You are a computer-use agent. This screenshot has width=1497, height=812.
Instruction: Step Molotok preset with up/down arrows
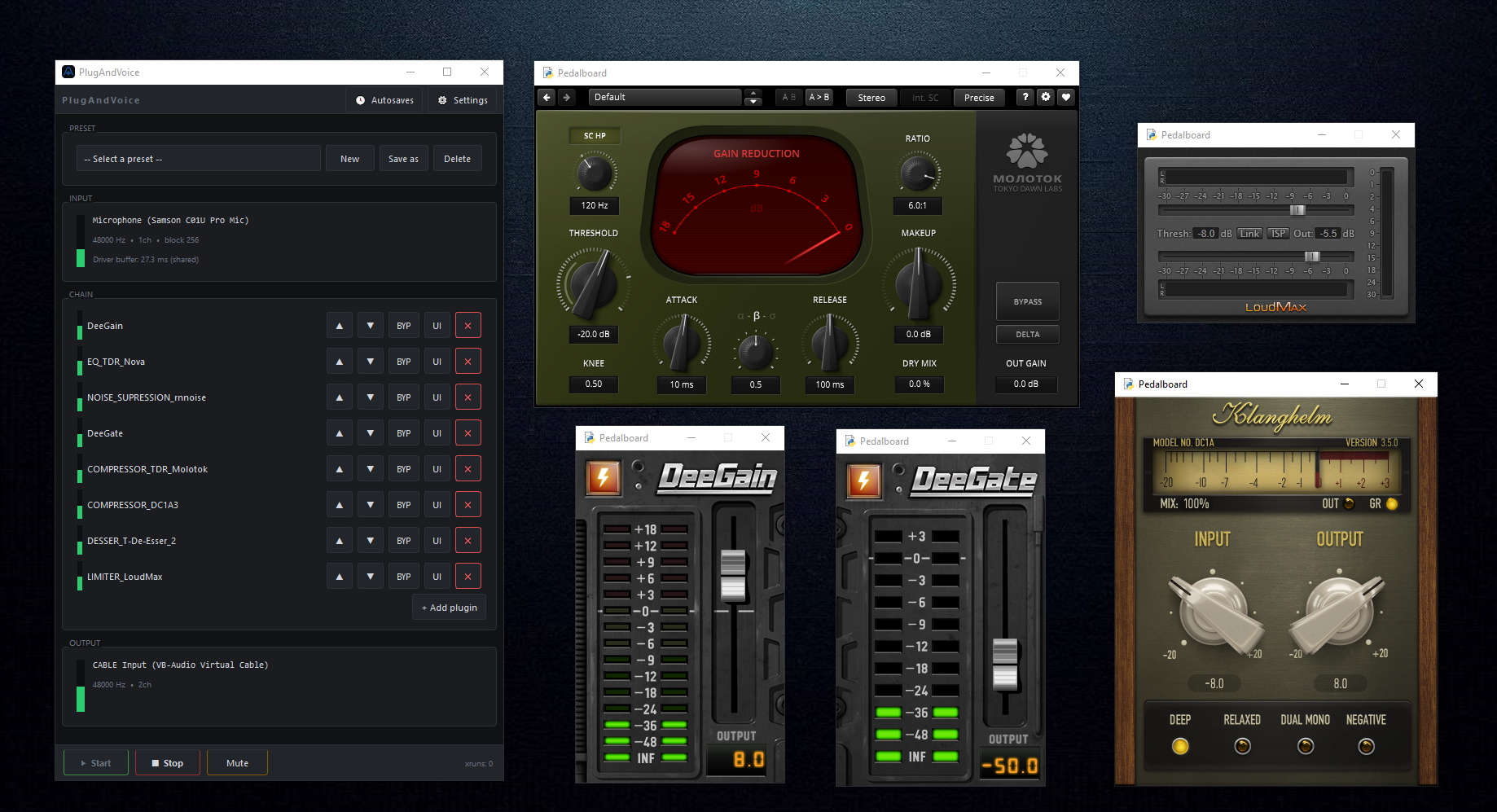pos(753,97)
